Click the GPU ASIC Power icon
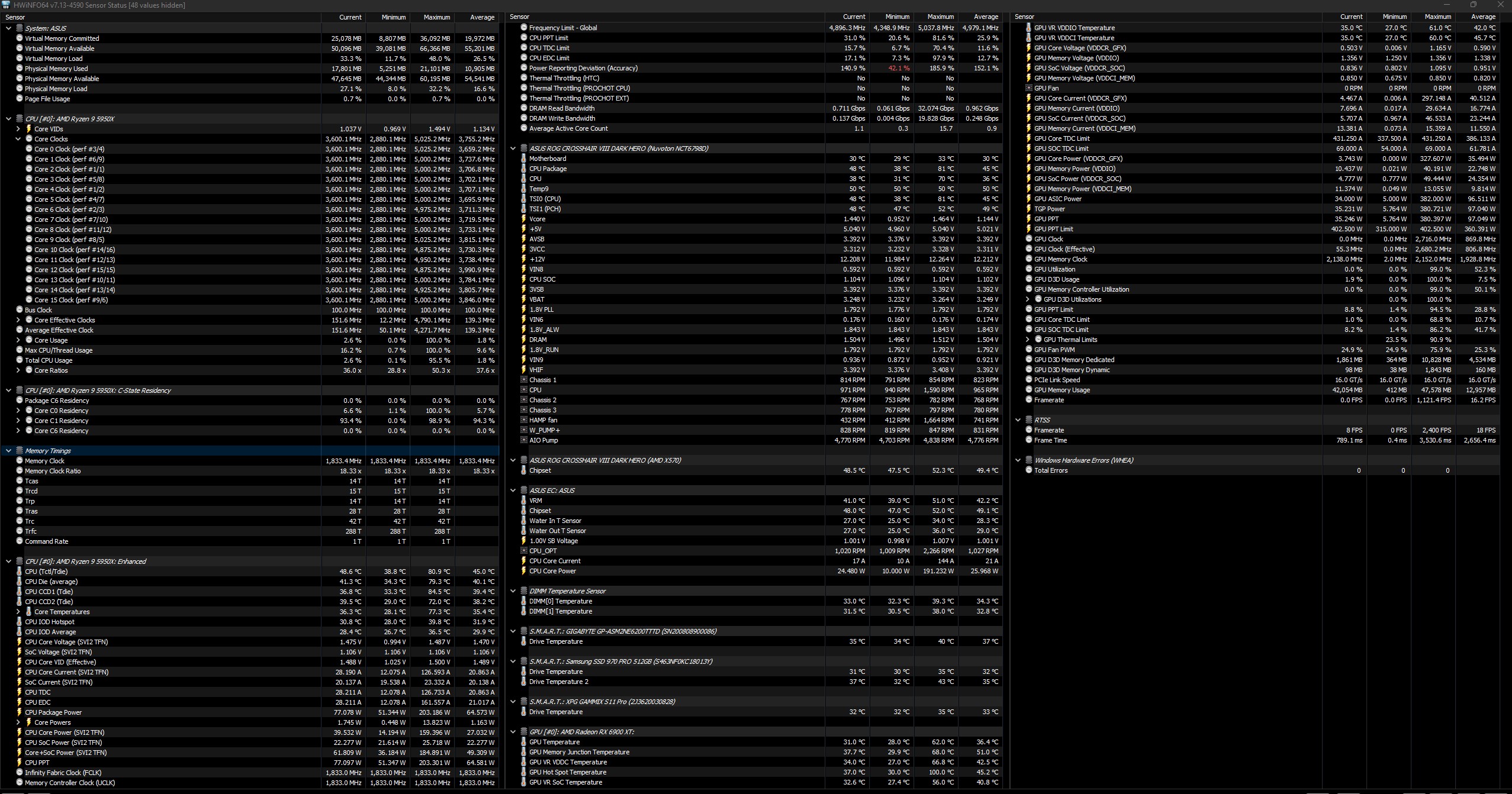 [1028, 199]
